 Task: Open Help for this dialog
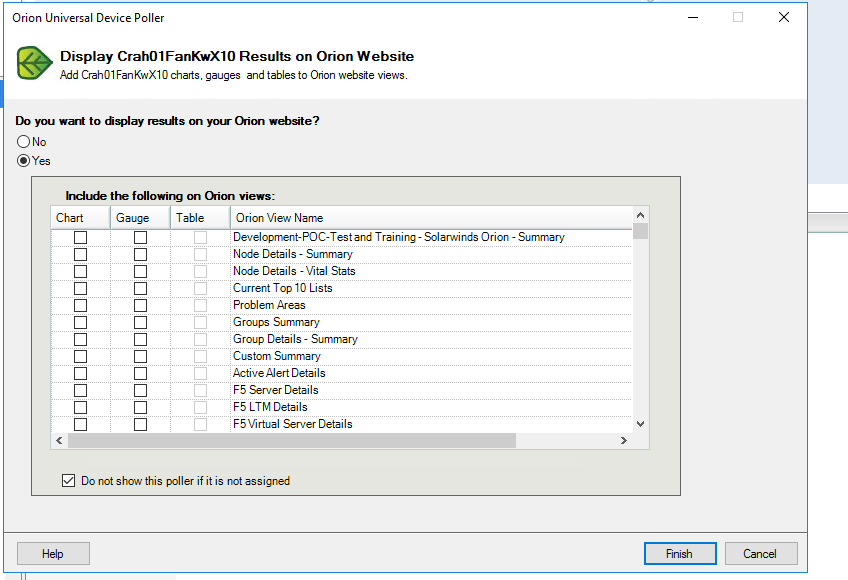pos(53,553)
